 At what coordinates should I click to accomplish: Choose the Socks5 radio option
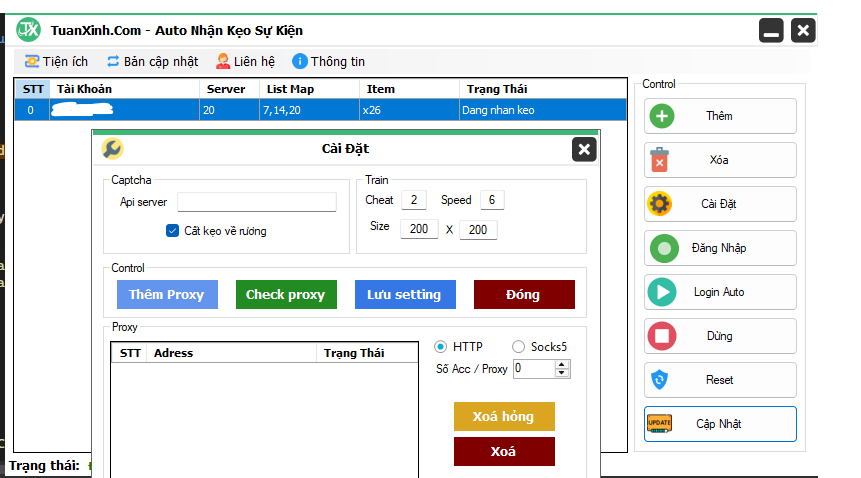coord(518,347)
